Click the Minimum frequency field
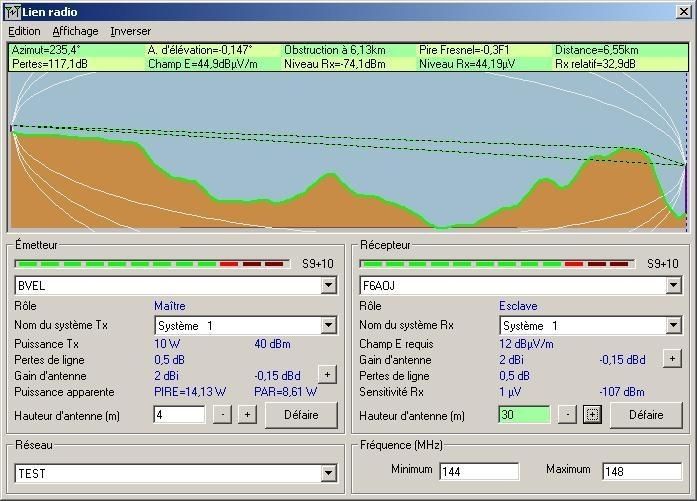This screenshot has width=697, height=501. (x=479, y=471)
